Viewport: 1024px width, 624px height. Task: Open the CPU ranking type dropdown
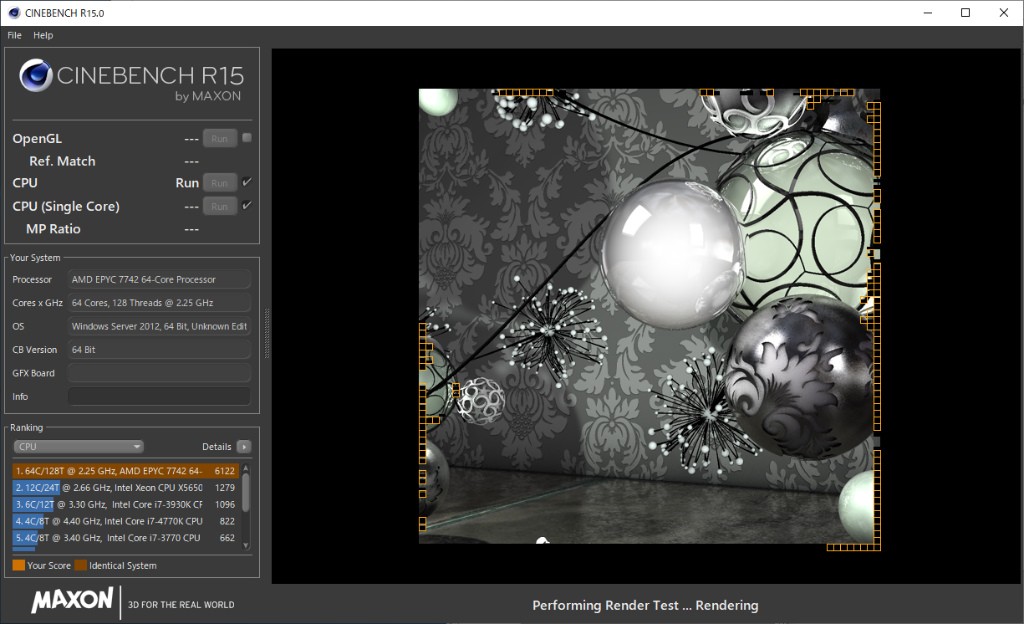(x=78, y=447)
